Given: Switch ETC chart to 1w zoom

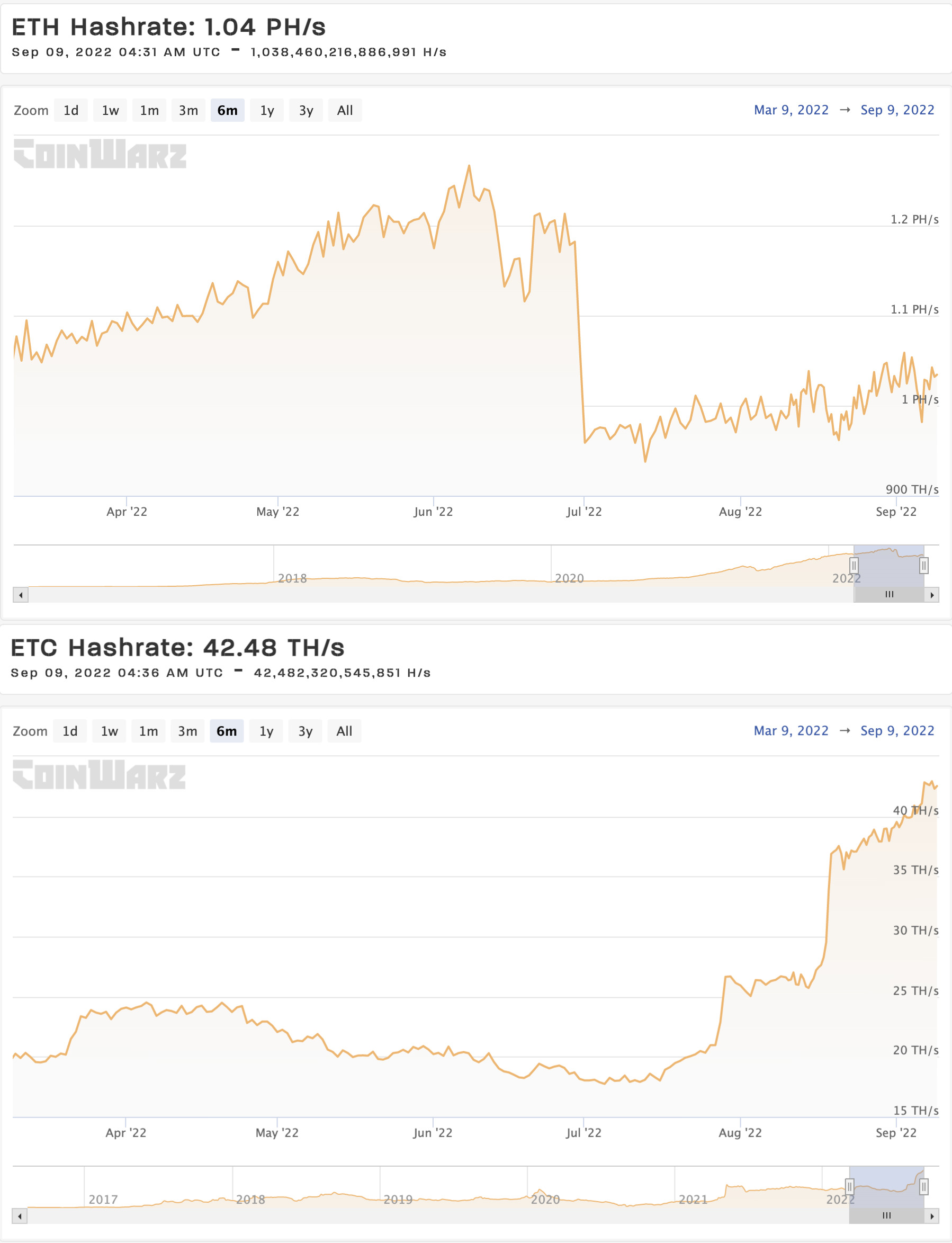Looking at the screenshot, I should [110, 731].
